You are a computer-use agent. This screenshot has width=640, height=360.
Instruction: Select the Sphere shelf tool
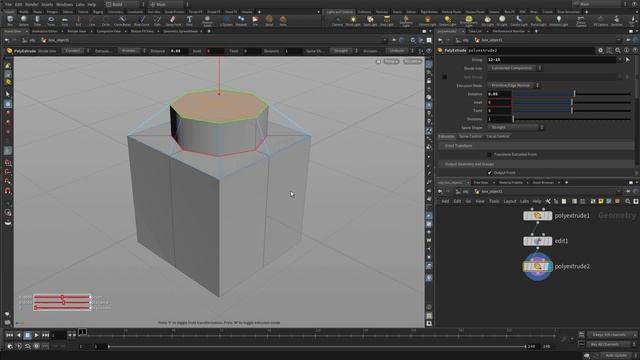coord(24,20)
